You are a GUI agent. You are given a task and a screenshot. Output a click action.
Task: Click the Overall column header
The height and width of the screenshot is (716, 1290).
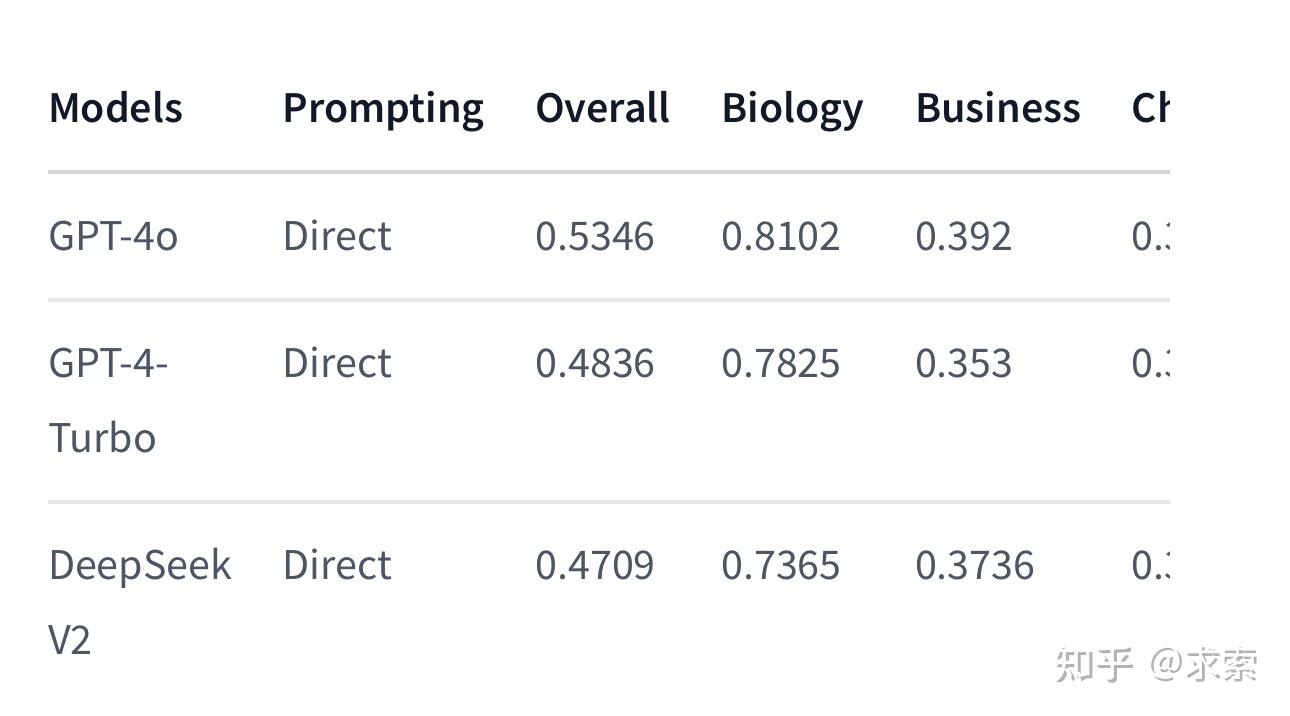coord(602,108)
